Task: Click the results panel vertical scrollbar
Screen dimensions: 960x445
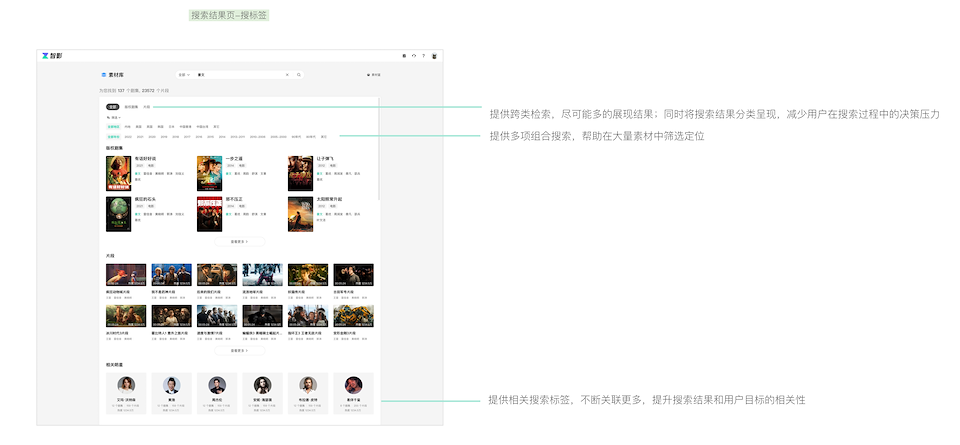Action: [379, 148]
